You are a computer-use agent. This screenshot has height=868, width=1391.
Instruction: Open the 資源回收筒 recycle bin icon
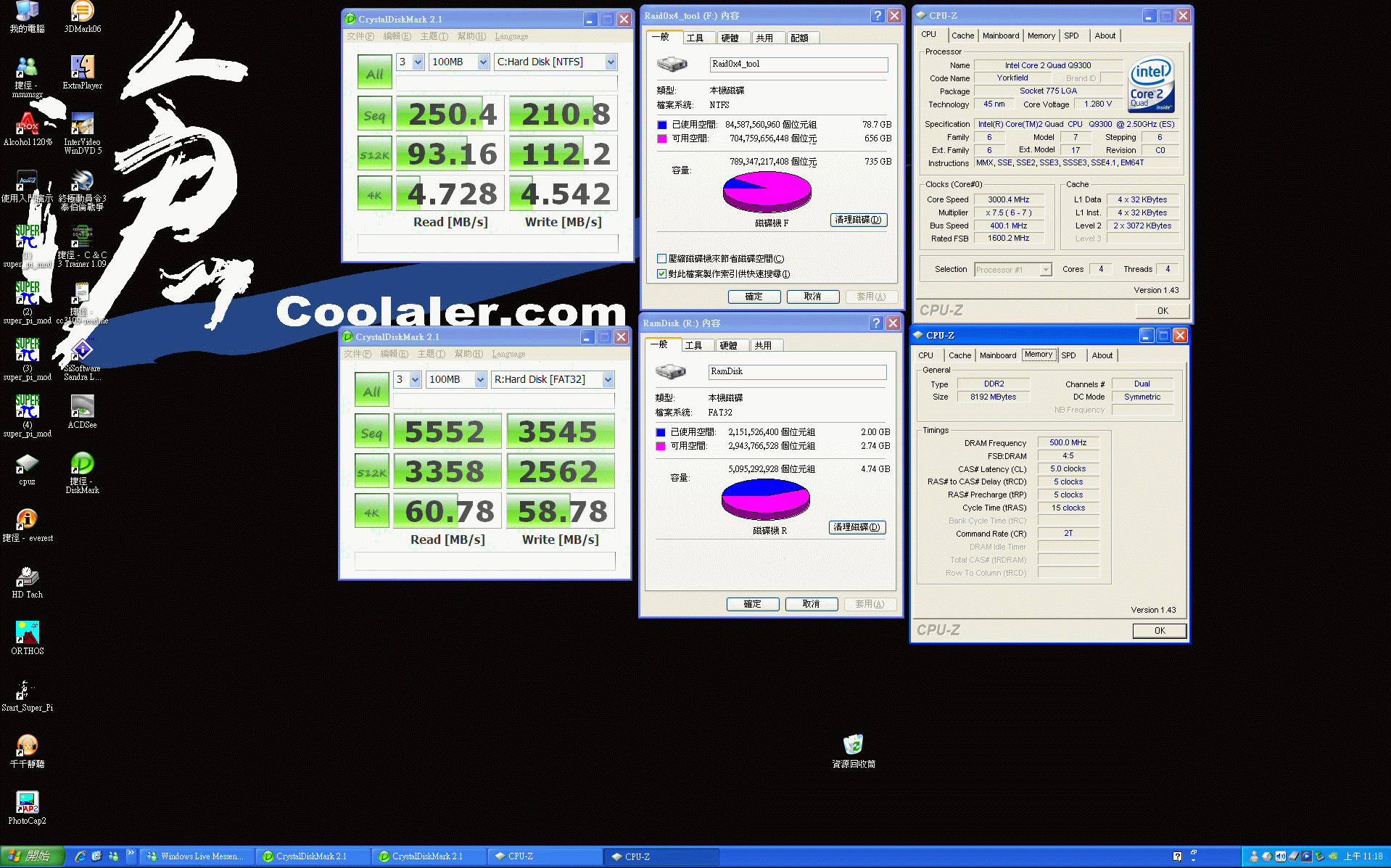click(854, 751)
